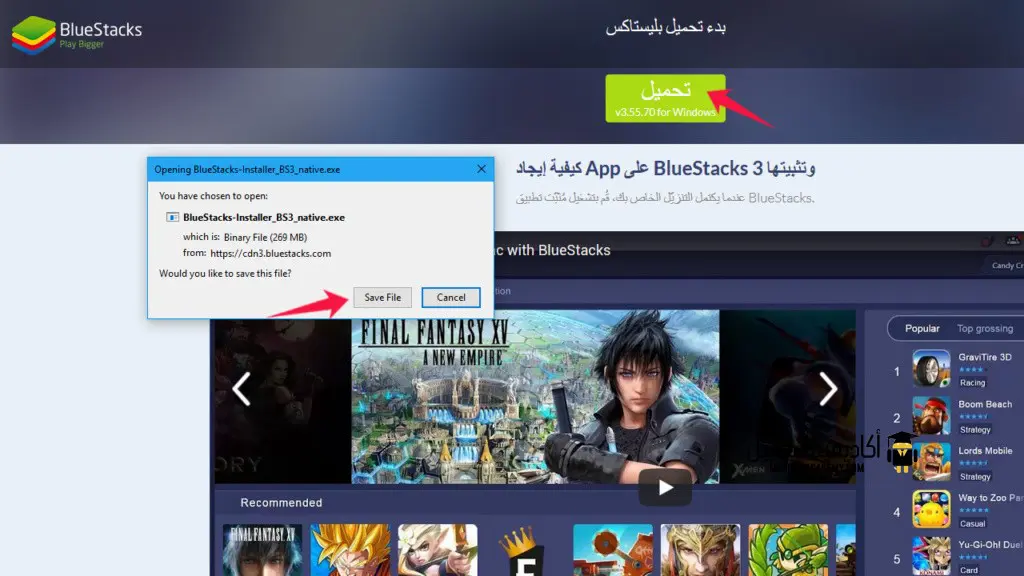Open the Boom Beach app icon
The image size is (1024, 576).
(x=931, y=415)
